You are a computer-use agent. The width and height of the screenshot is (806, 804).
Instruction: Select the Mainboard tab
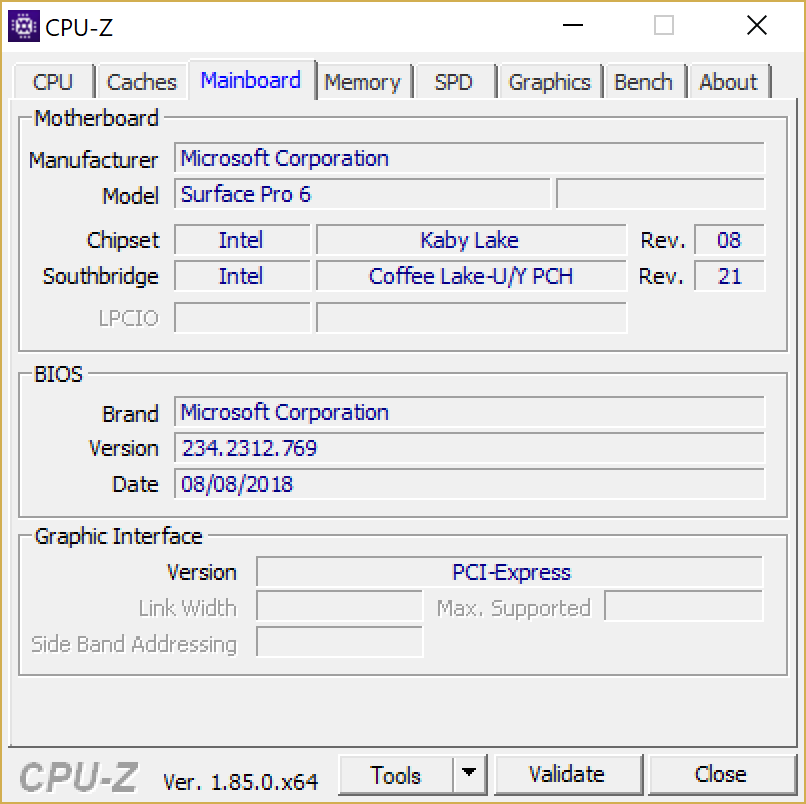point(251,80)
